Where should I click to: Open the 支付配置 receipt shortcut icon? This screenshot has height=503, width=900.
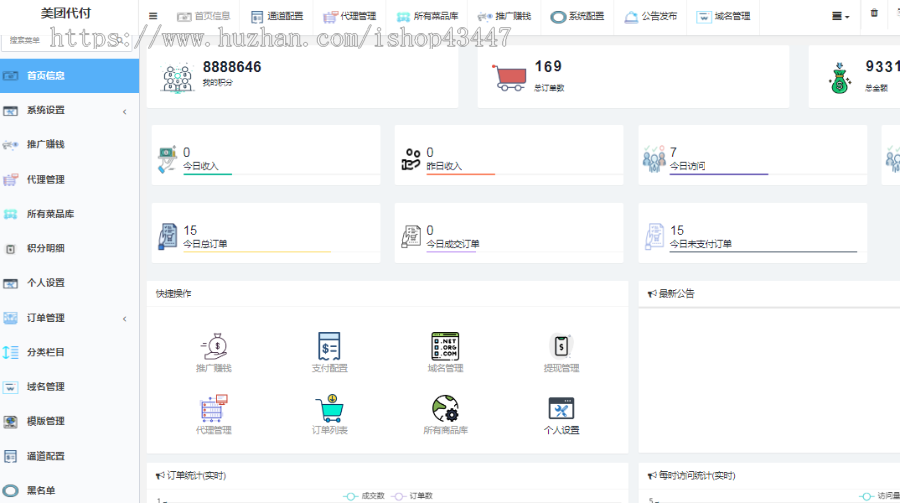point(329,346)
